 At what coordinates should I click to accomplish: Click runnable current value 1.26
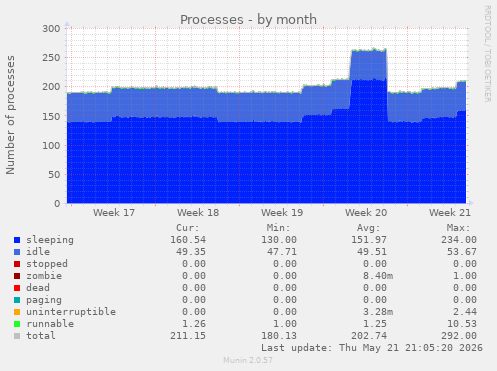194,324
